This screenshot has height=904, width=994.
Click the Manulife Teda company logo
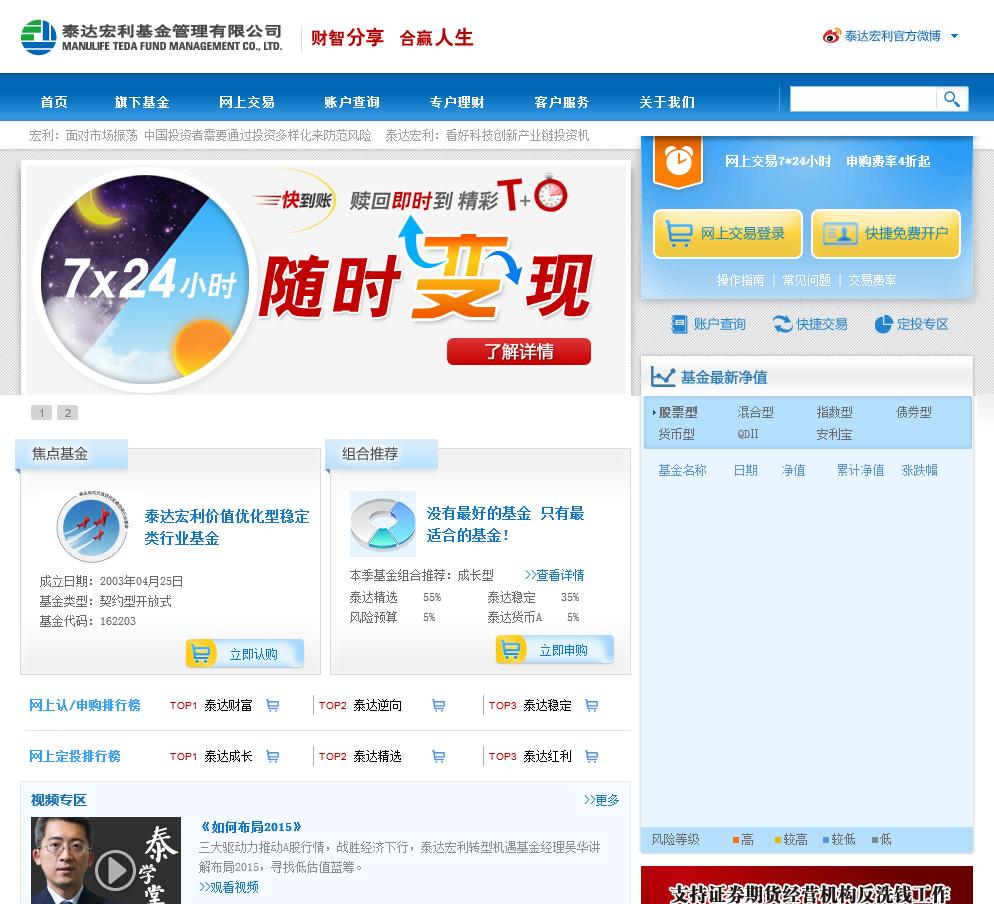[152, 37]
